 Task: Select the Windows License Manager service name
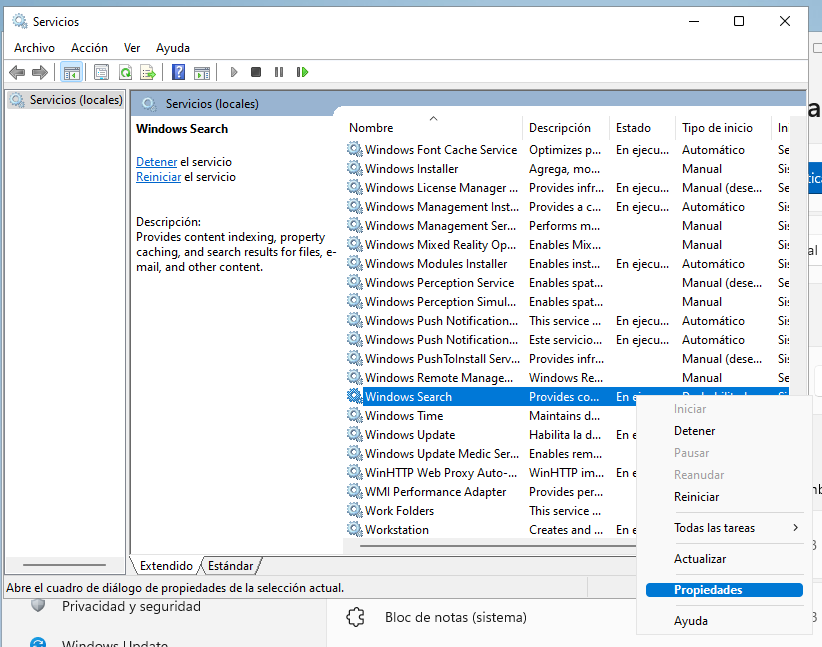441,188
